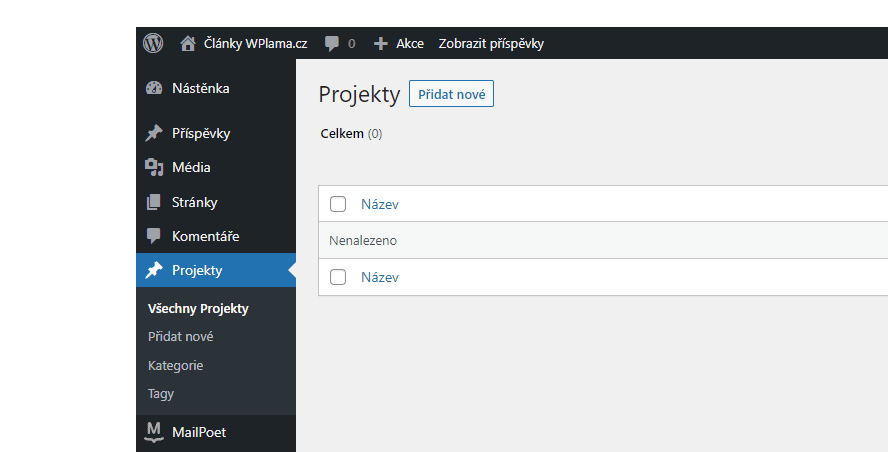Open the Kategorie submenu item
Viewport: 888px width, 452px height.
point(176,365)
